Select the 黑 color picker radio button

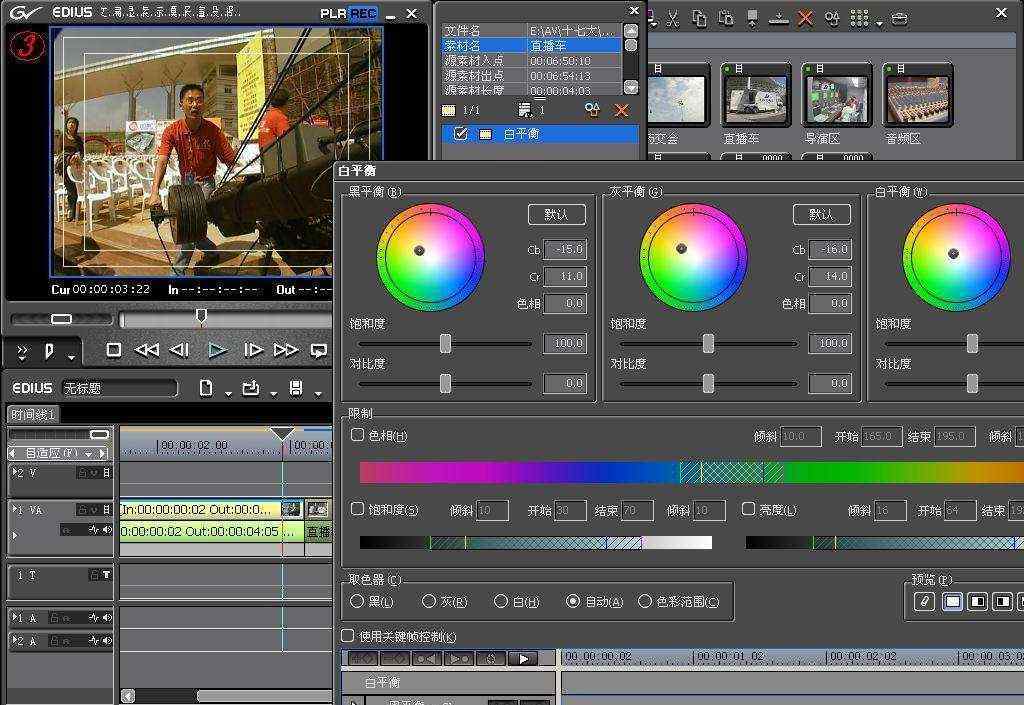tap(357, 601)
